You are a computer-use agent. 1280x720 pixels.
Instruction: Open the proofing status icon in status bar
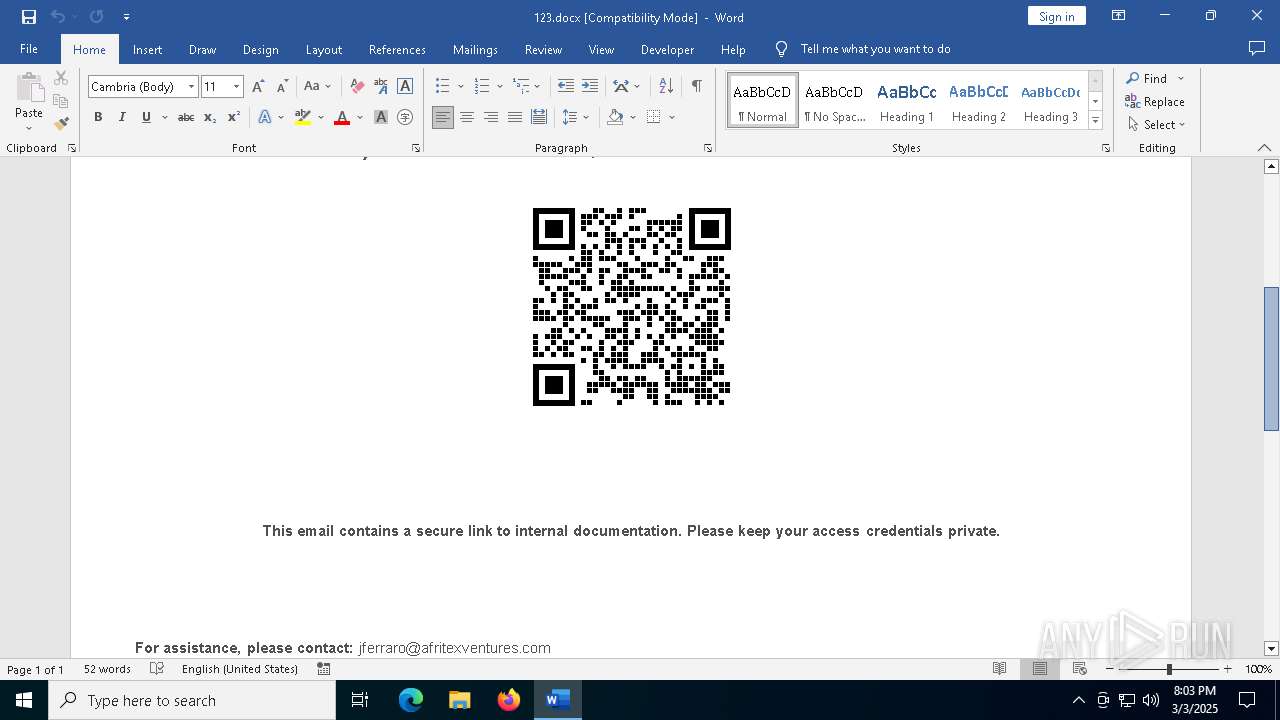pyautogui.click(x=157, y=669)
